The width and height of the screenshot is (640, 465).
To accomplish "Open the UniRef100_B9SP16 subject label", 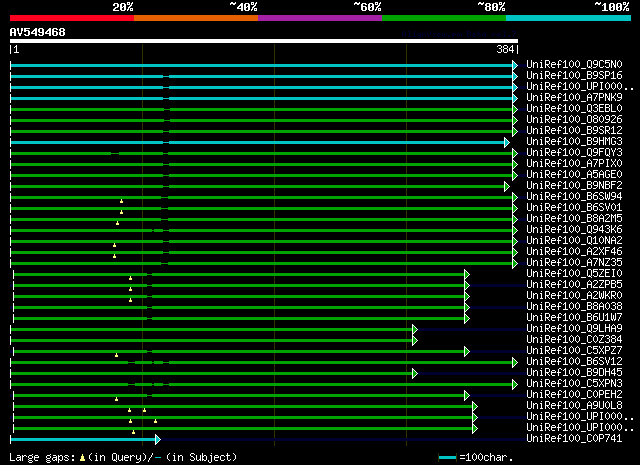I will (574, 76).
